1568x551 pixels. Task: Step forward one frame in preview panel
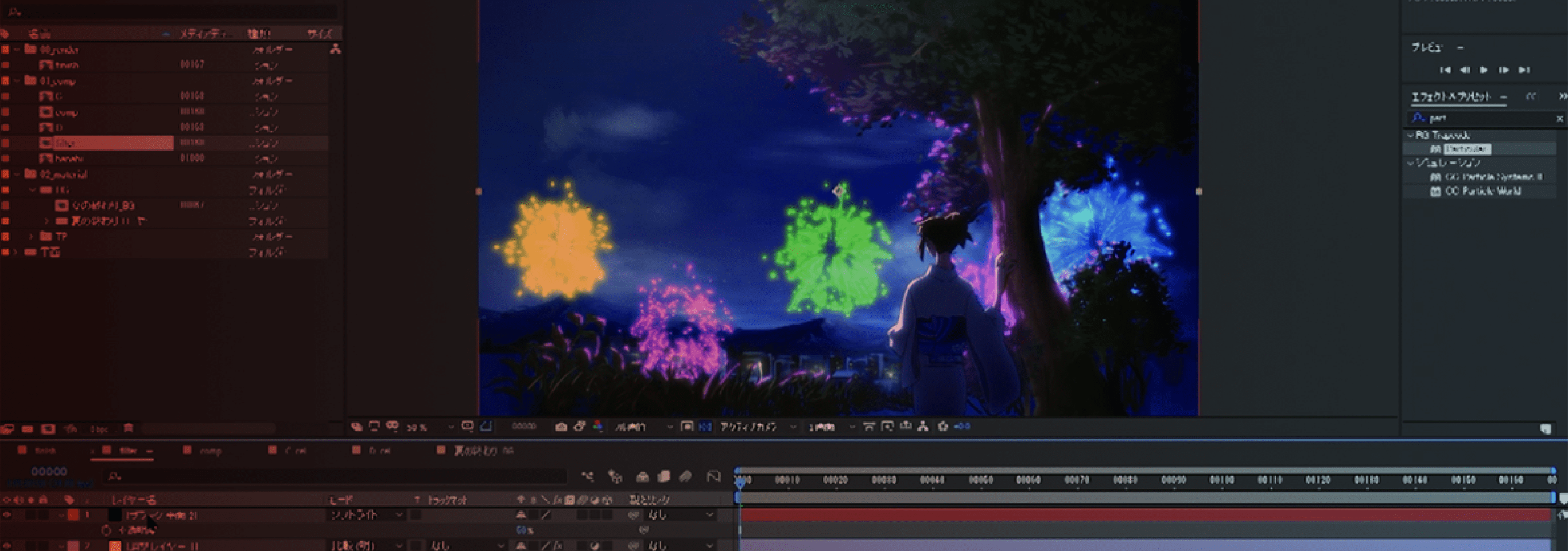1504,70
